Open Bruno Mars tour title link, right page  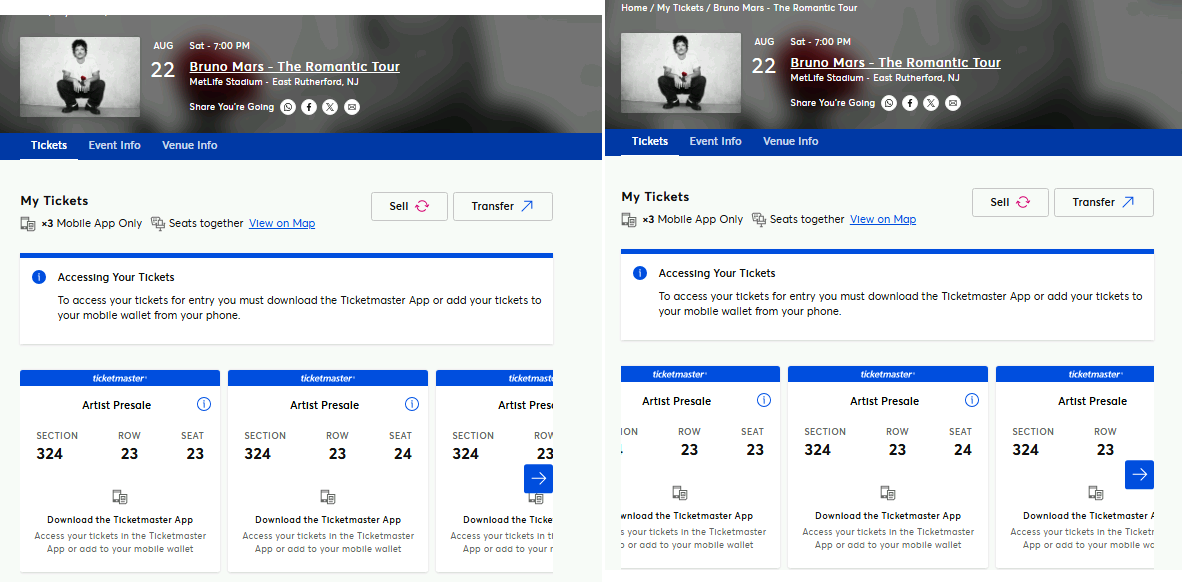tap(895, 62)
